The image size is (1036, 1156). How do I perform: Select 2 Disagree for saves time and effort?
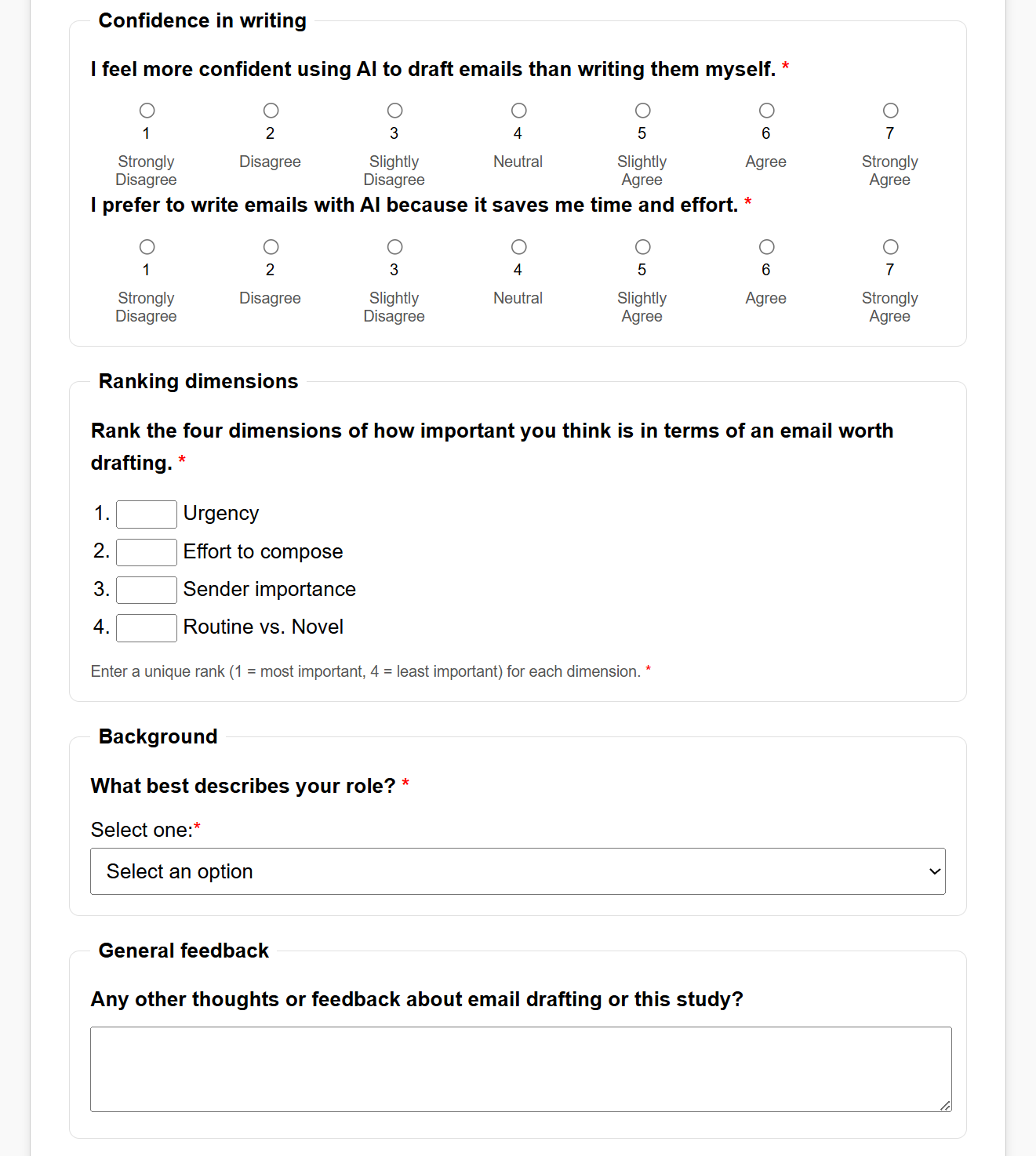point(271,247)
